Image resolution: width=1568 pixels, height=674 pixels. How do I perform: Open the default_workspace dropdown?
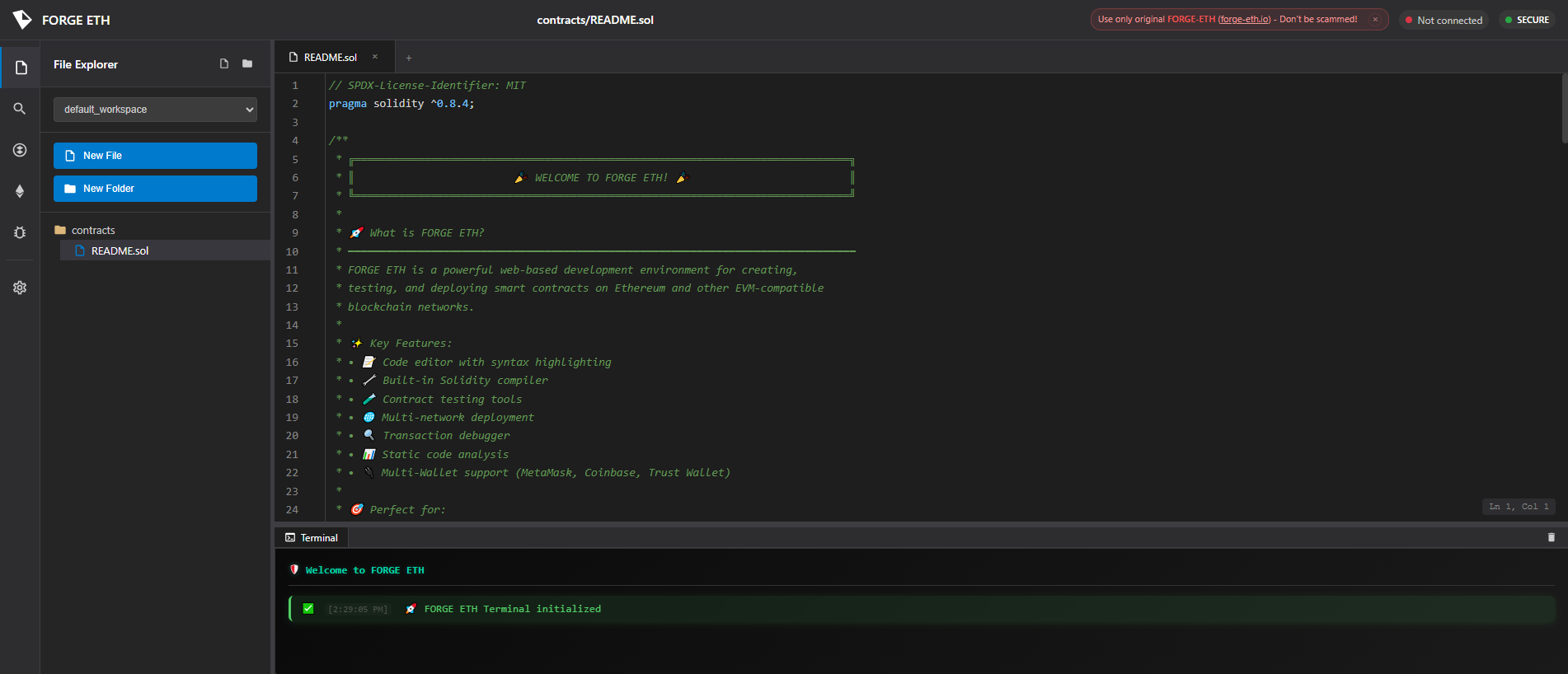tap(155, 110)
